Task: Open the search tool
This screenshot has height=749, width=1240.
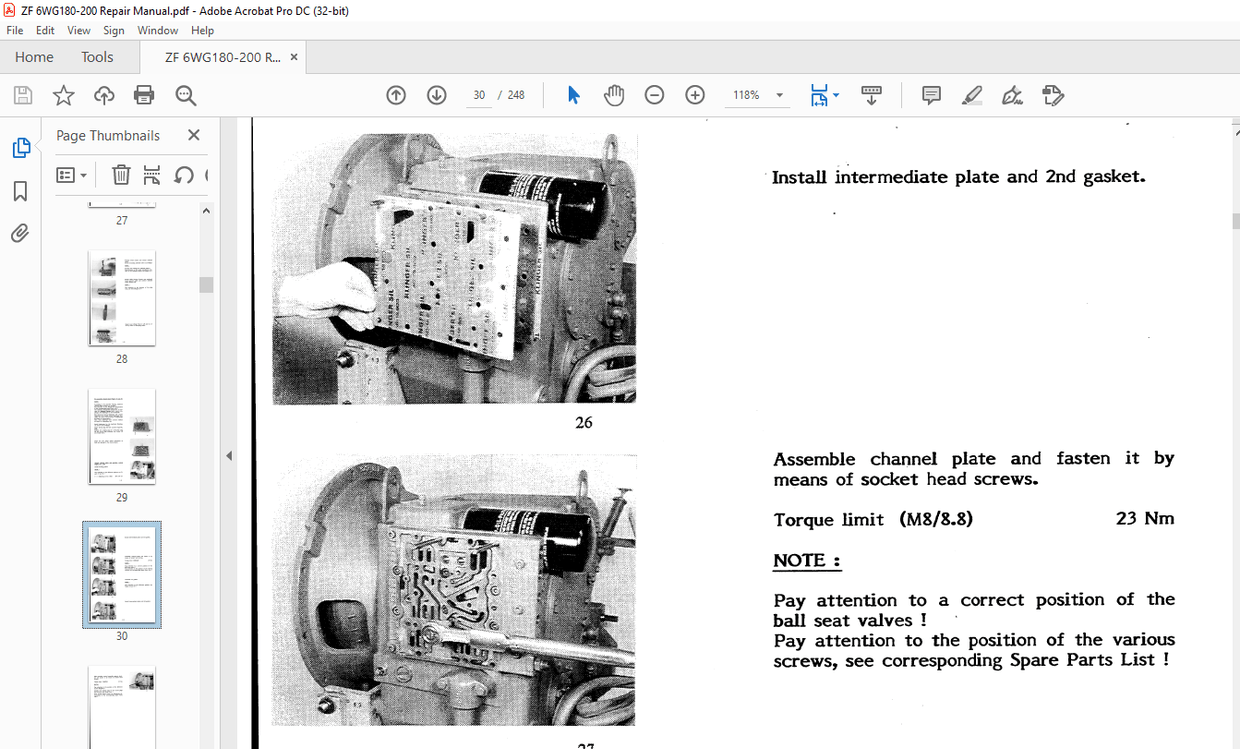Action: pos(185,95)
